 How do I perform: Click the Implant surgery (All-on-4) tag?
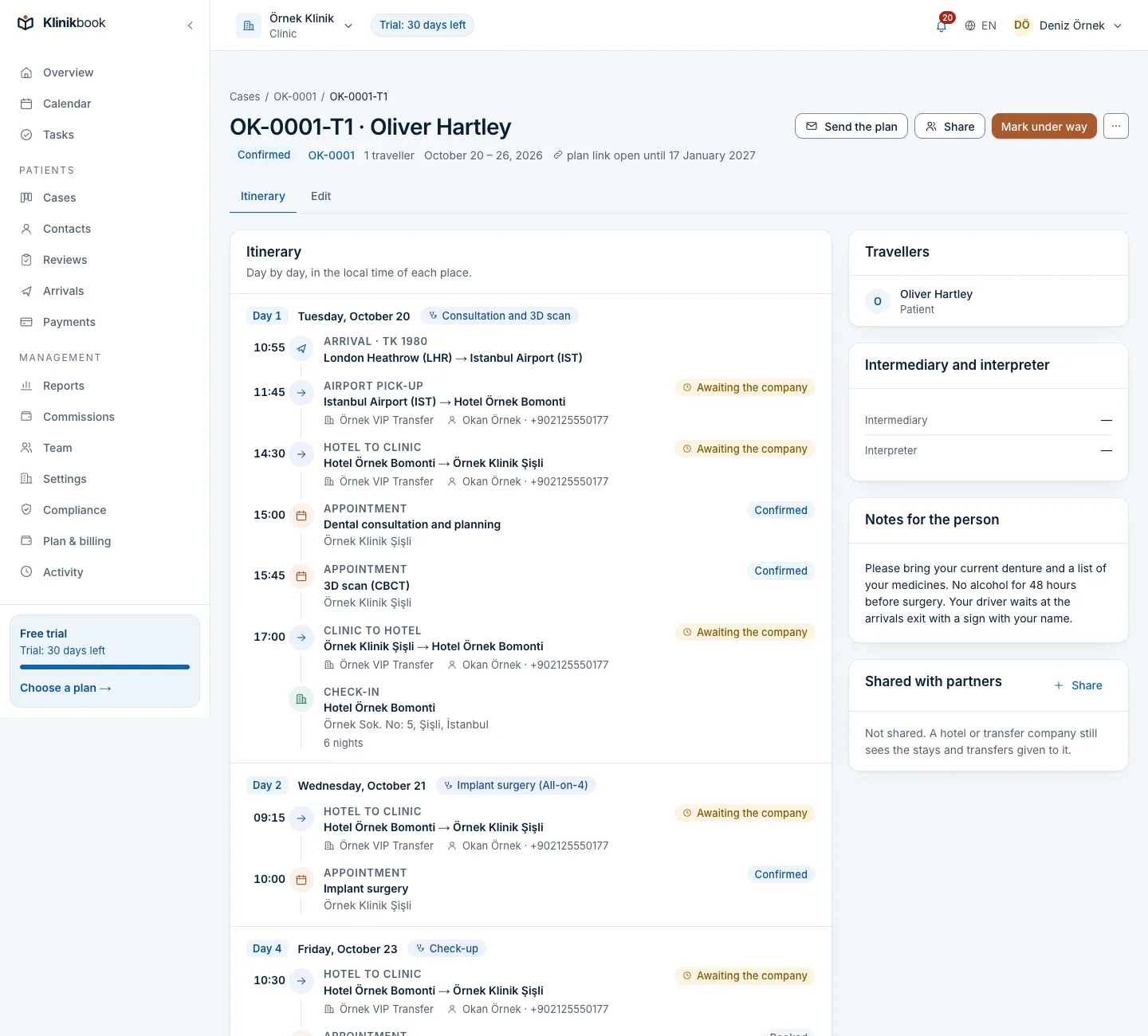[516, 785]
